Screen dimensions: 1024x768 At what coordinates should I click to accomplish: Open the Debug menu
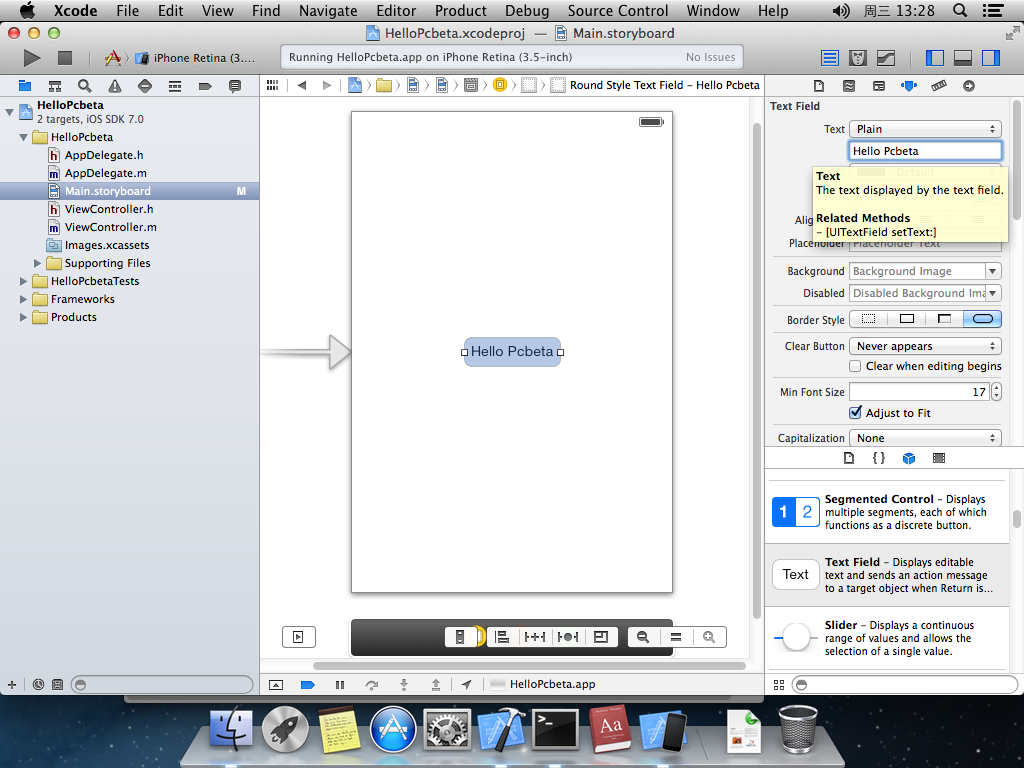527,10
